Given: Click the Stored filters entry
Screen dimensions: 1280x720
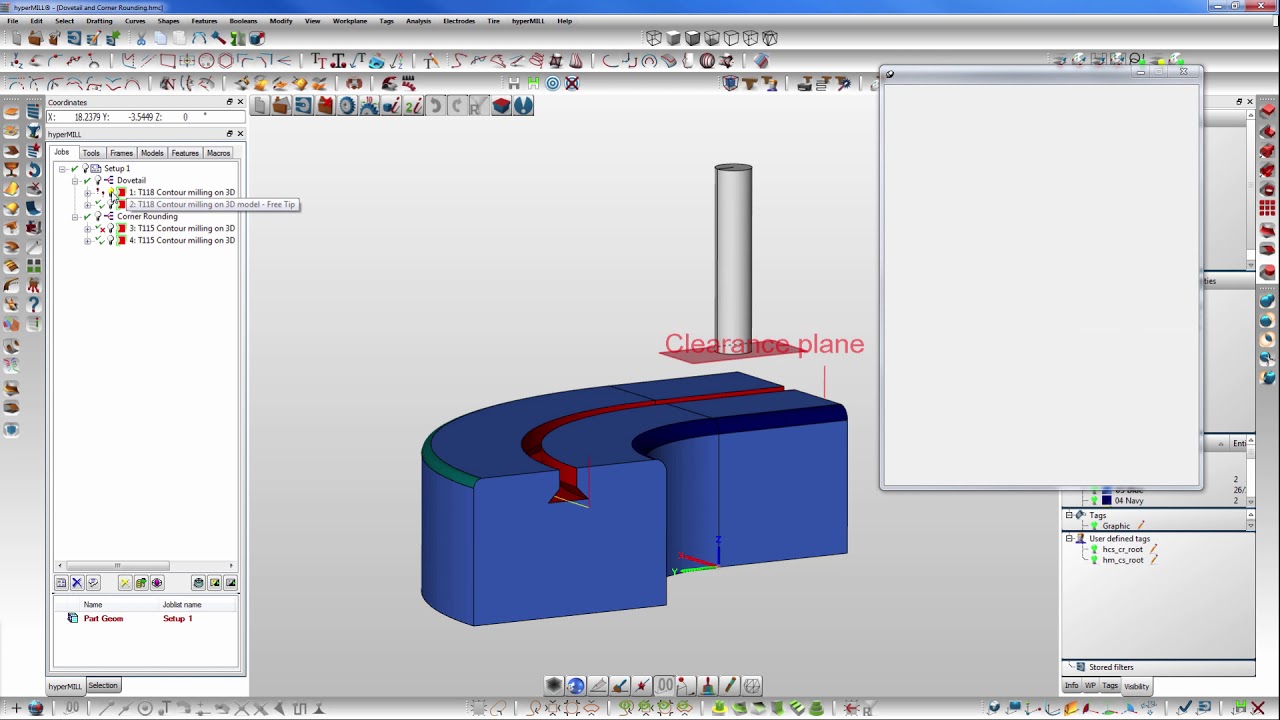Looking at the screenshot, I should click(x=1111, y=667).
